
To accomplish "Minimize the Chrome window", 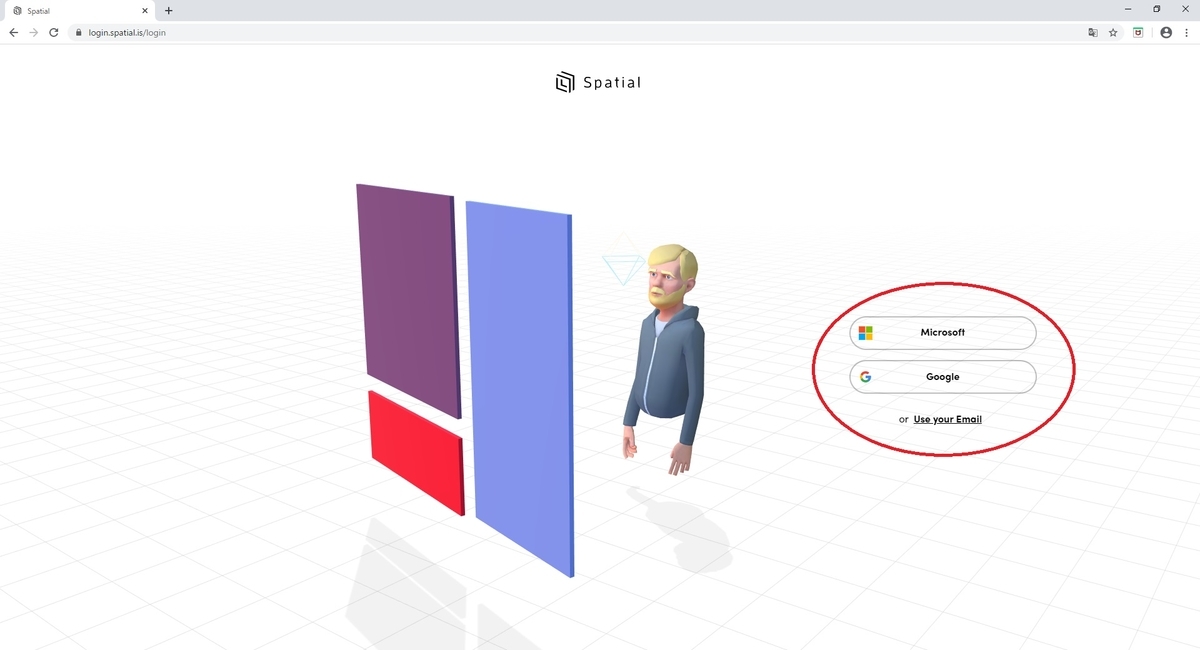I will click(1128, 9).
